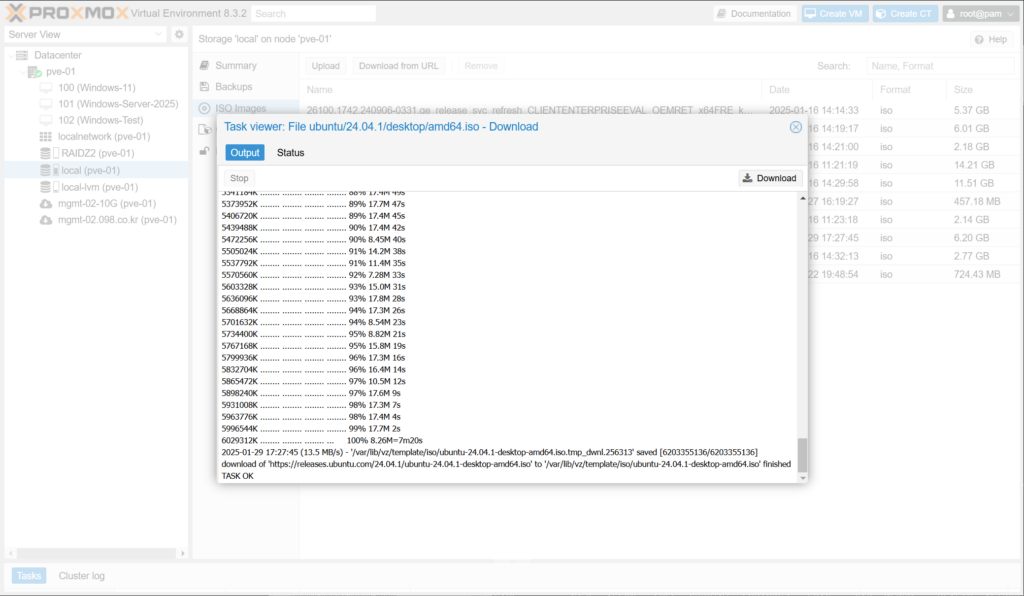
Task: Open the root@pam user menu
Action: pos(978,14)
